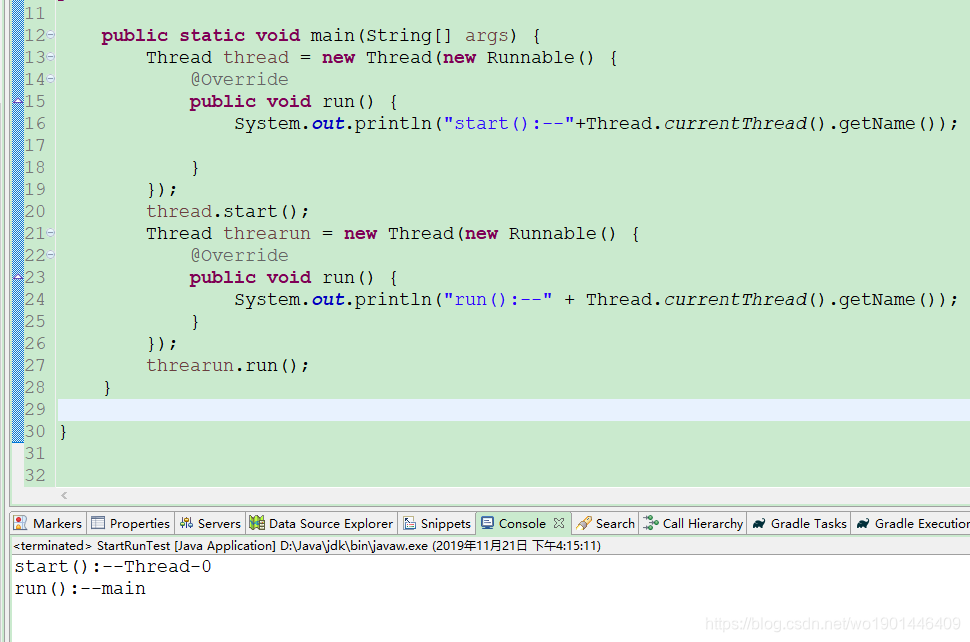The image size is (970, 642).
Task: Click the Snippets view icon
Action: (410, 523)
